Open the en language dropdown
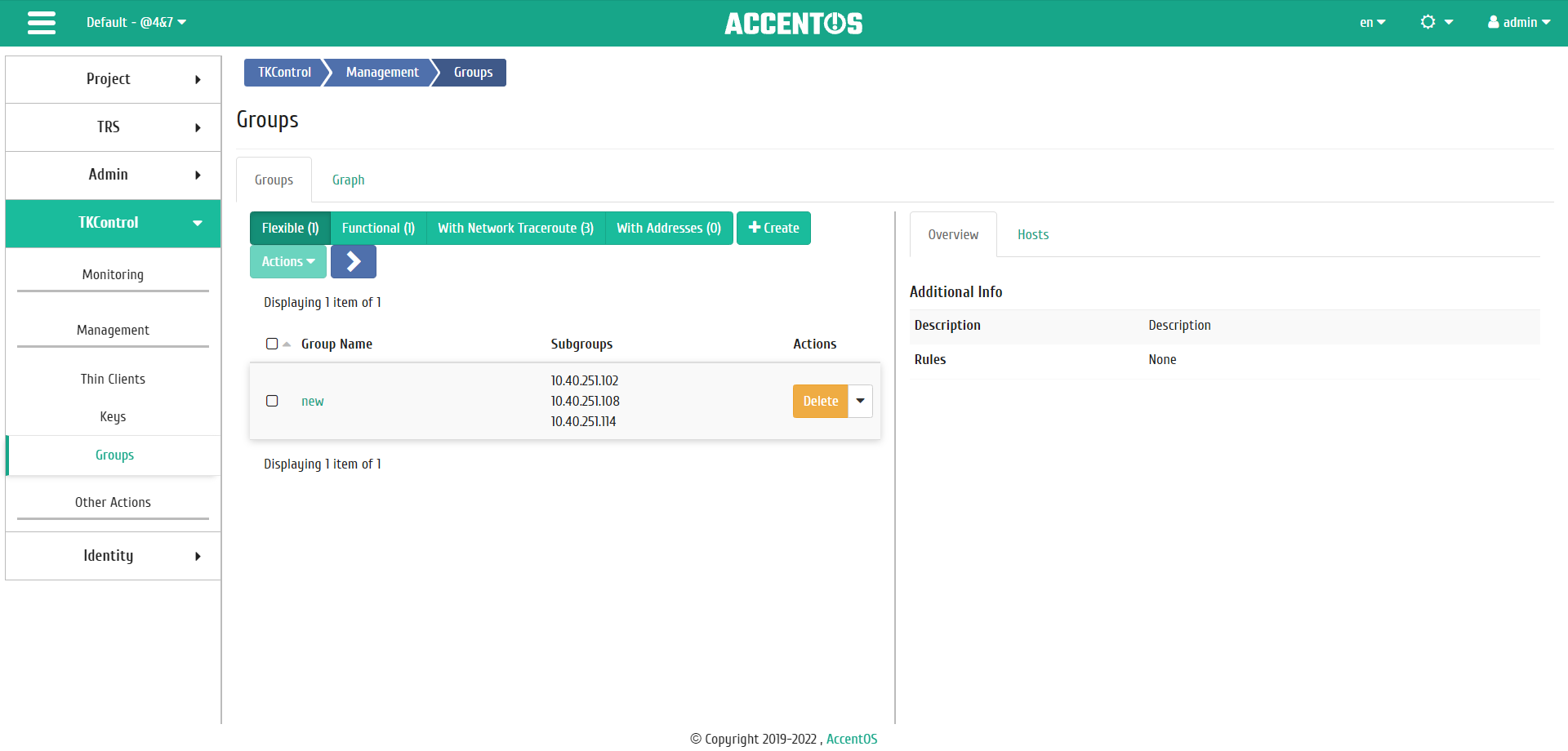The image size is (1568, 751). [x=1372, y=23]
